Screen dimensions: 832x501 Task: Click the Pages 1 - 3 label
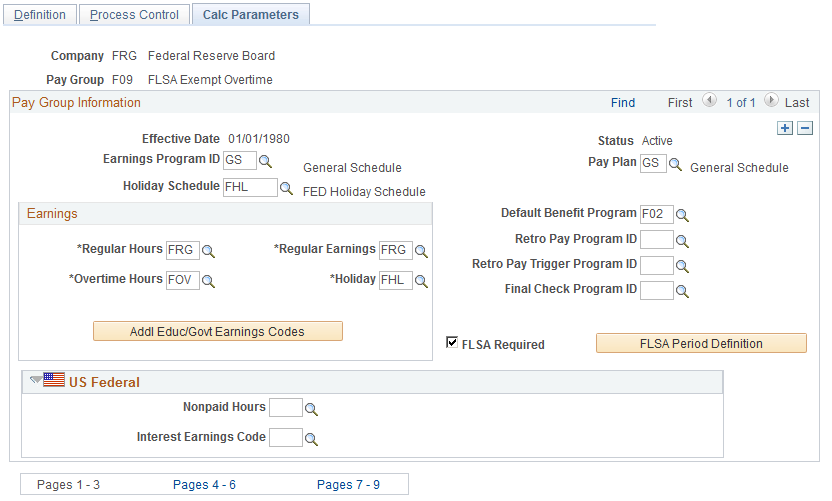pyautogui.click(x=68, y=485)
